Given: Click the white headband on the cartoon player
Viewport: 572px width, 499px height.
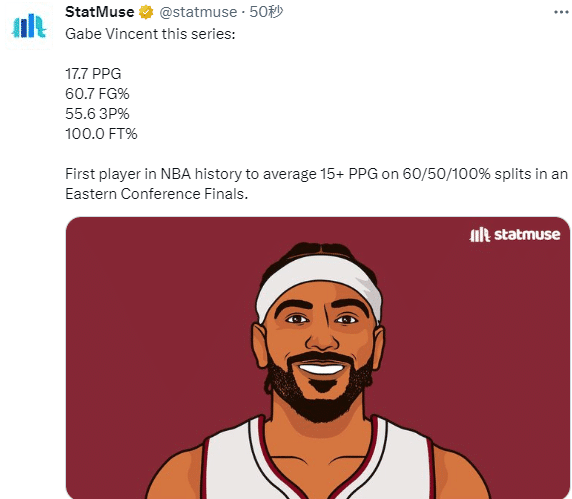Looking at the screenshot, I should click(319, 283).
